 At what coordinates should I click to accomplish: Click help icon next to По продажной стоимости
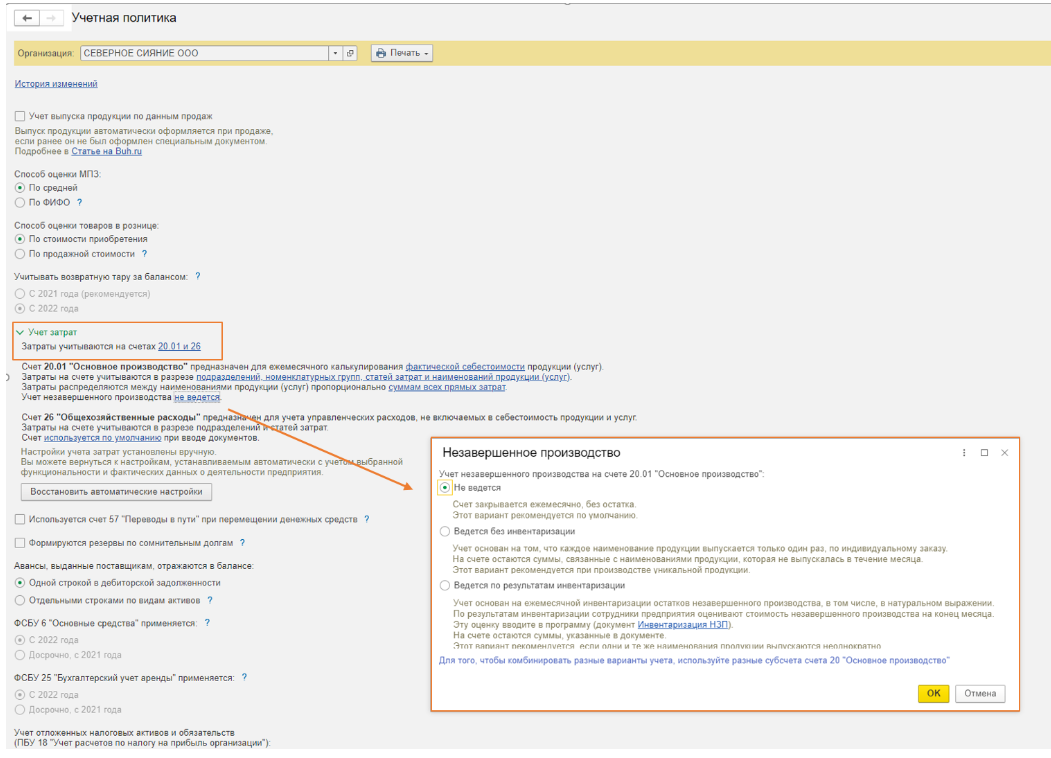pyautogui.click(x=145, y=254)
